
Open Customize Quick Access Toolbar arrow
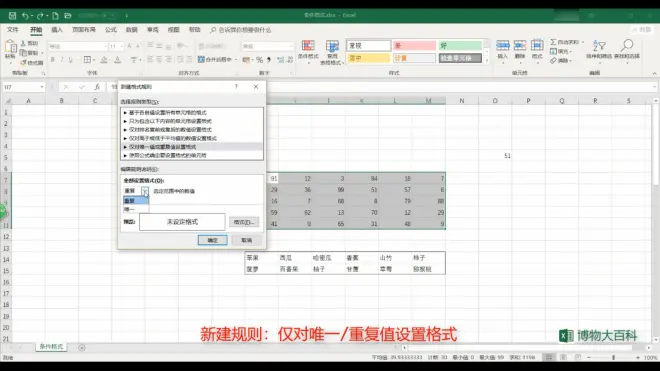(x=126, y=16)
